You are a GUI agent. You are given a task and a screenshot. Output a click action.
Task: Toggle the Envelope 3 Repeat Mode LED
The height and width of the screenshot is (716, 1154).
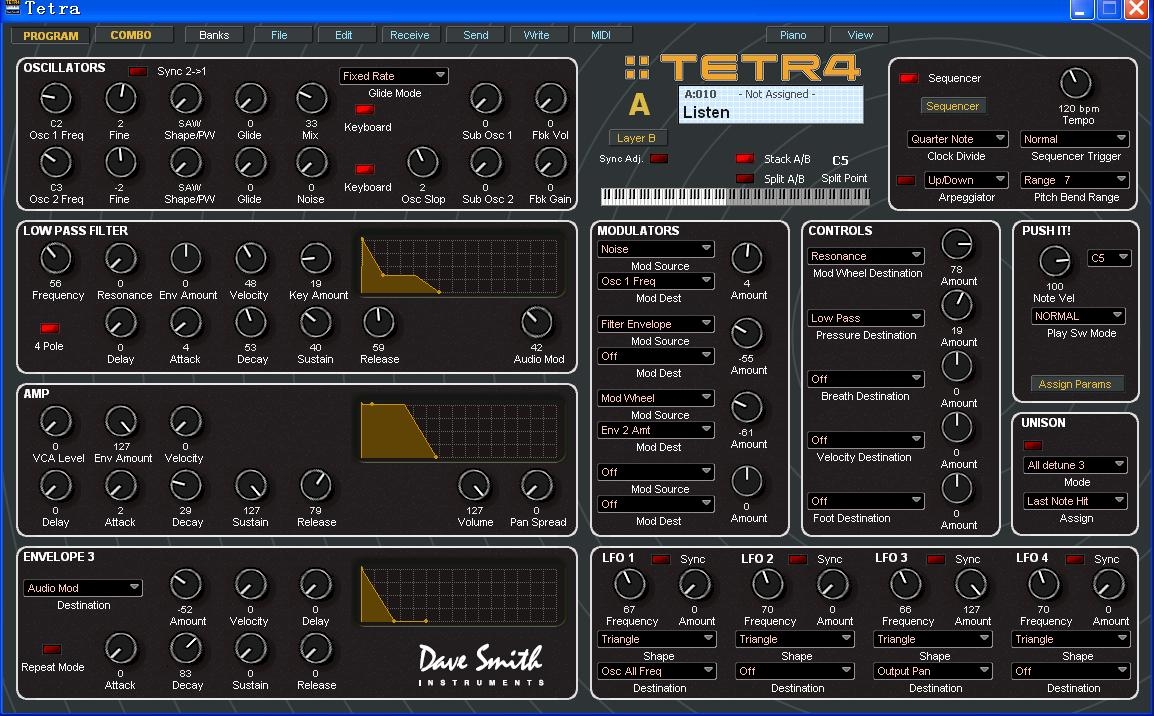52,649
